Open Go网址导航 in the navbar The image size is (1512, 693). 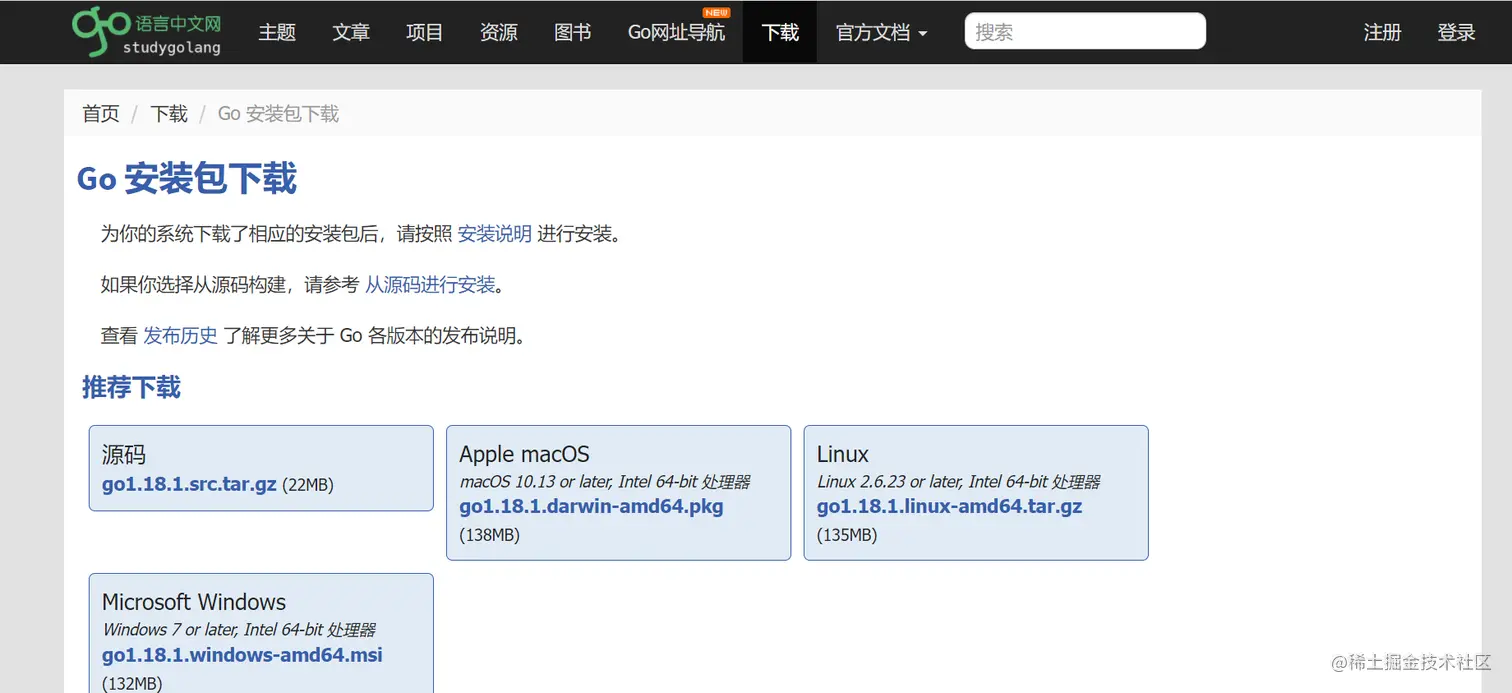(676, 32)
